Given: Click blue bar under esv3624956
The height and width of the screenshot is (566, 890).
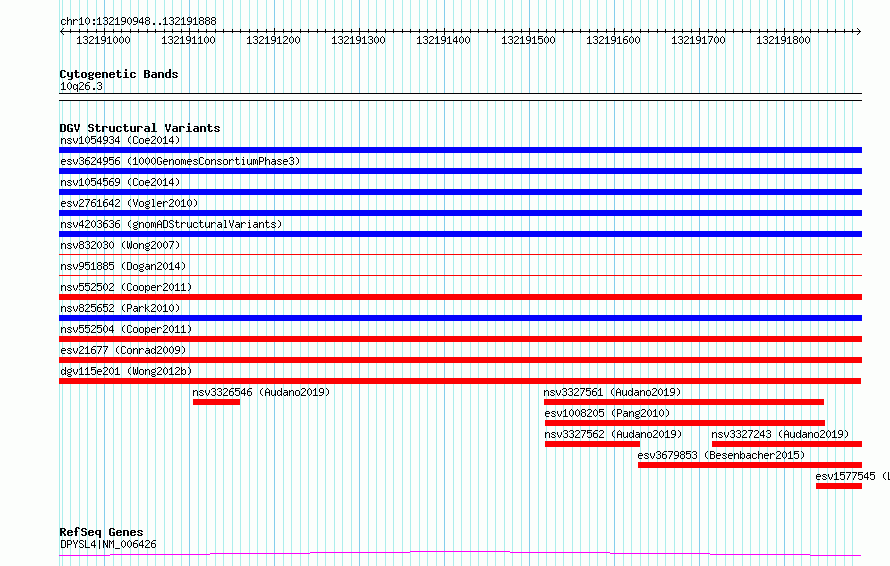Looking at the screenshot, I should 460,171.
